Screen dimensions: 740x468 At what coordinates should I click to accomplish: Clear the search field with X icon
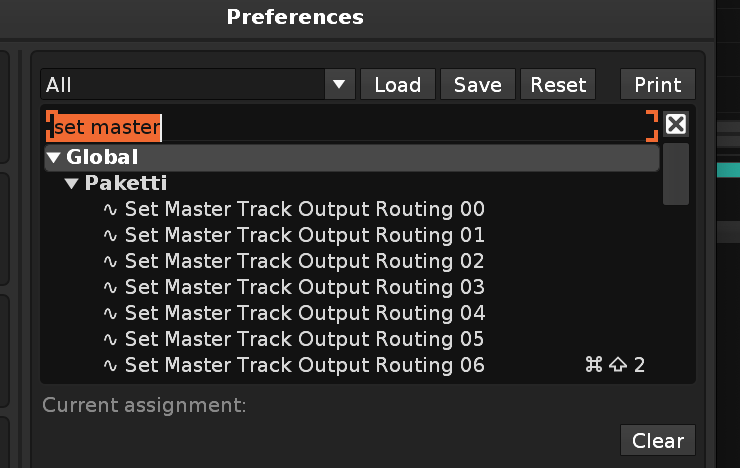tap(676, 124)
